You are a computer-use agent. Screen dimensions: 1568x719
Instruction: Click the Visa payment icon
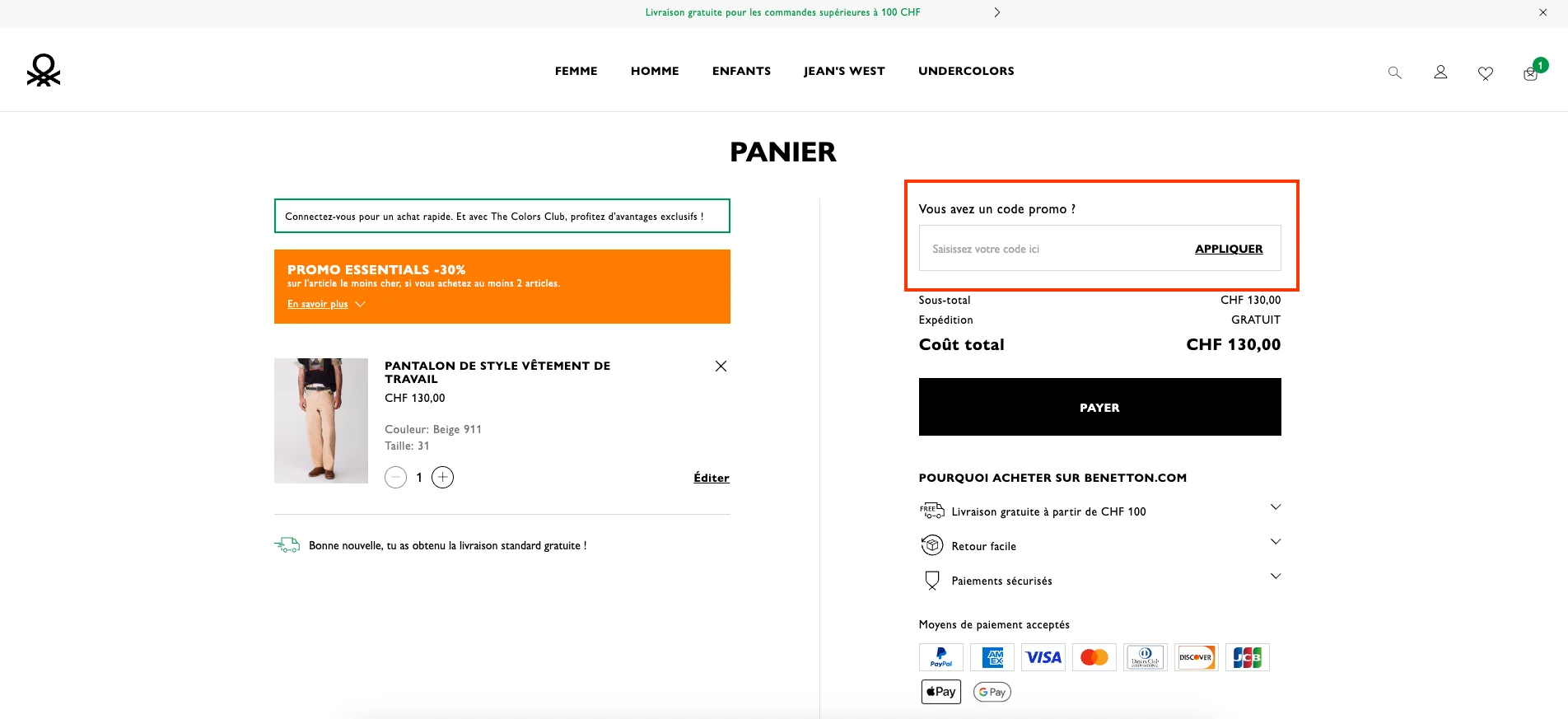point(1043,657)
